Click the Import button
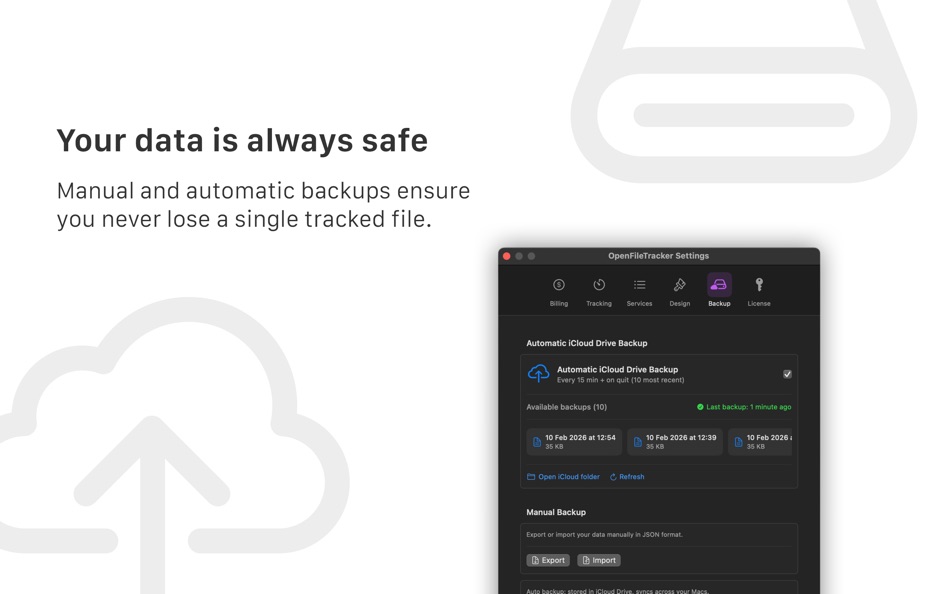The image size is (950, 594). (598, 560)
